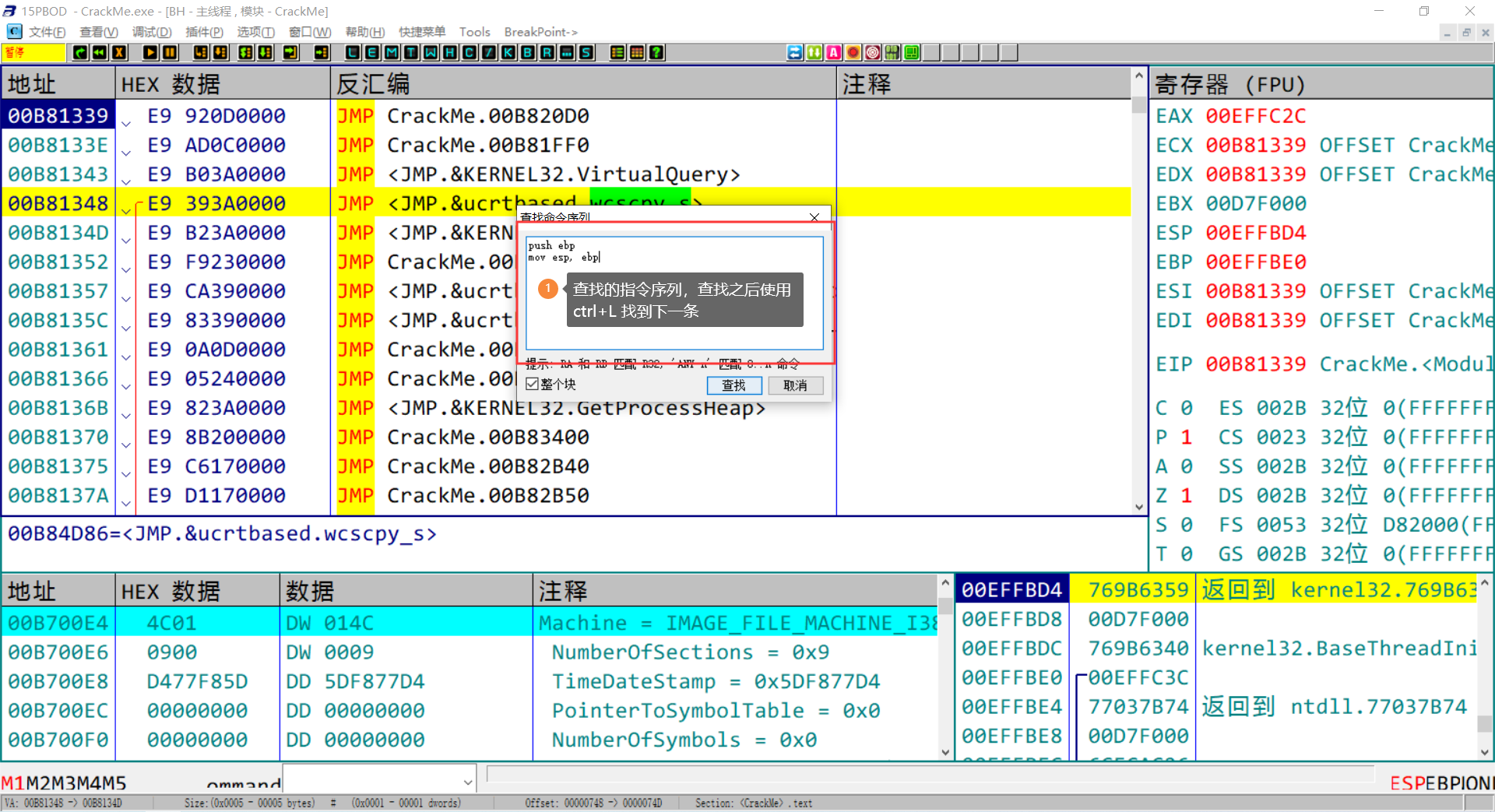
Task: Open the Log window with the L icon
Action: pos(353,52)
